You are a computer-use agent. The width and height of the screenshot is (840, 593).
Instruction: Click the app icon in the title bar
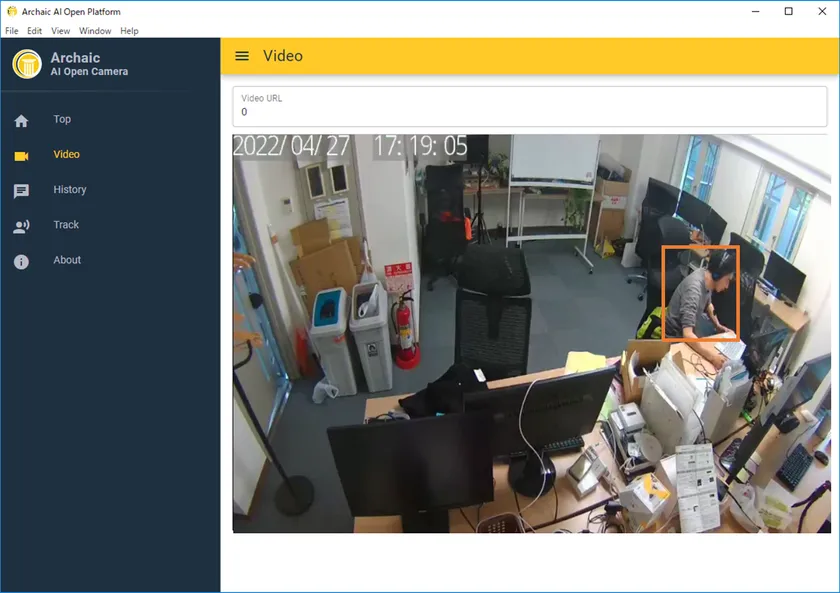(x=11, y=12)
